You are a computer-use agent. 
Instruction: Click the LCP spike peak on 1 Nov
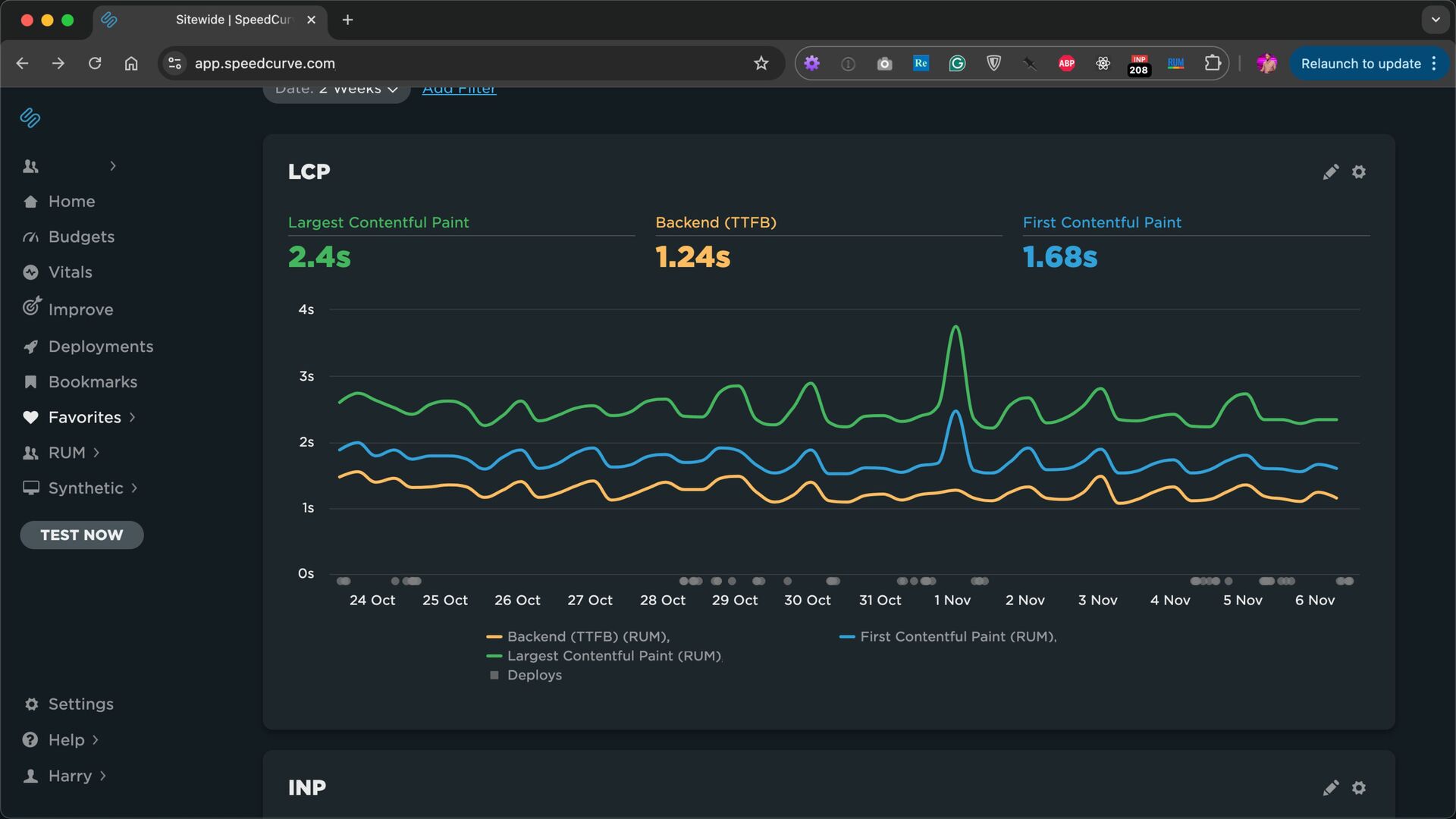(x=956, y=328)
